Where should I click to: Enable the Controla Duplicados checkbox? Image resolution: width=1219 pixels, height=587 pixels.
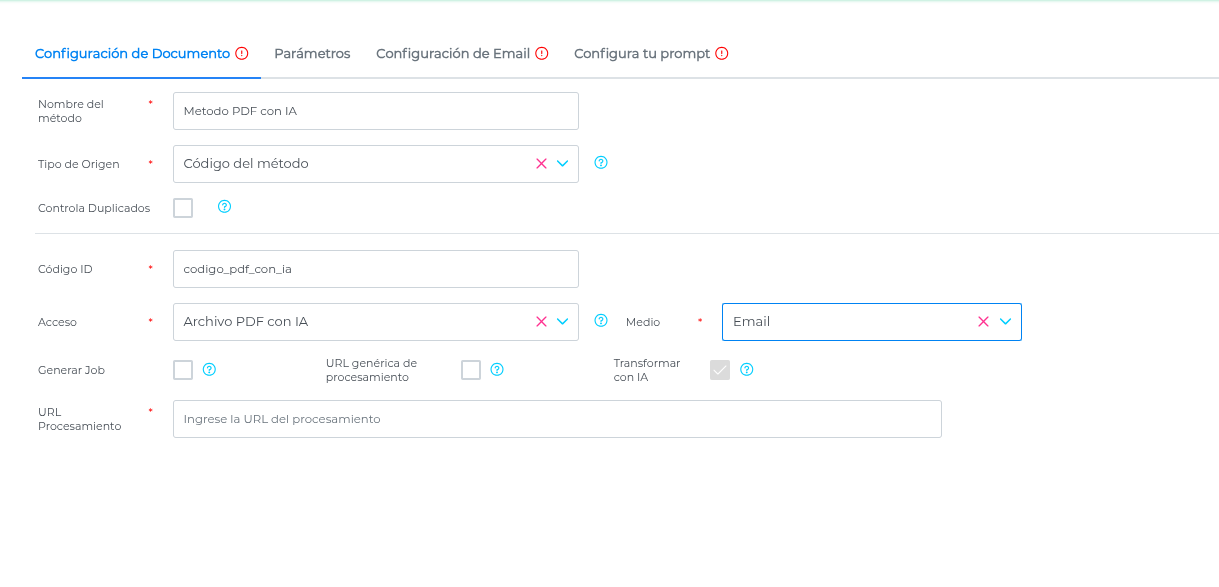pyautogui.click(x=183, y=208)
